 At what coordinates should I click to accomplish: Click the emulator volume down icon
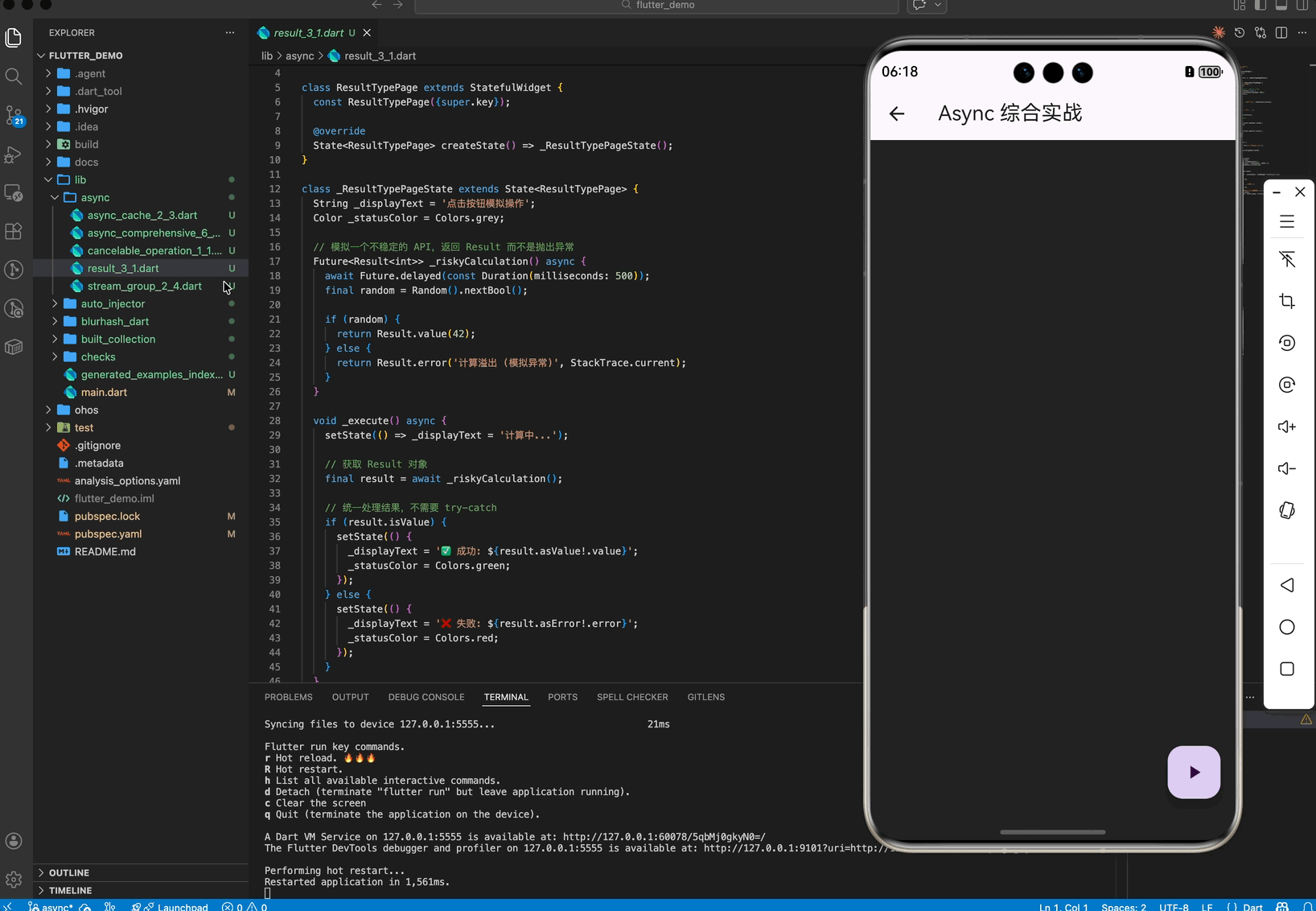pos(1287,468)
